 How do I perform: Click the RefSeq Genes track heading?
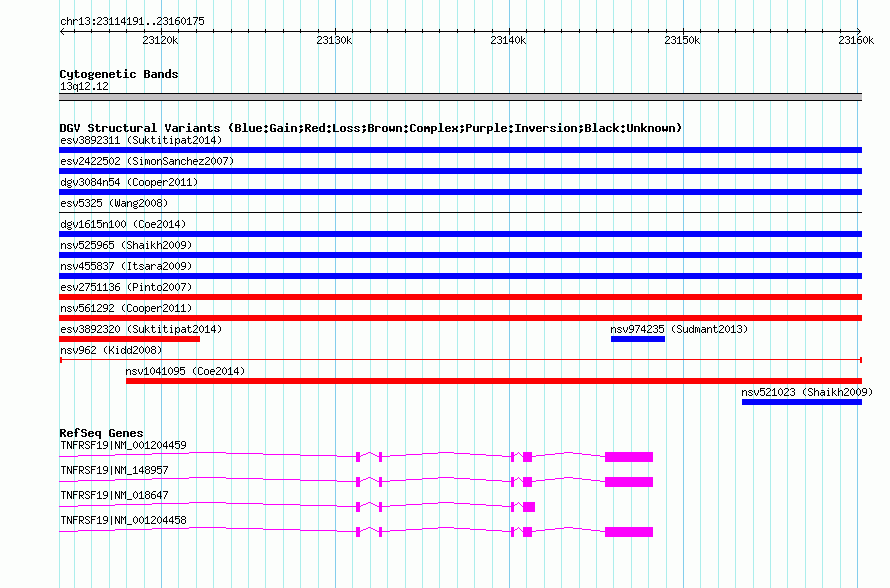point(101,433)
